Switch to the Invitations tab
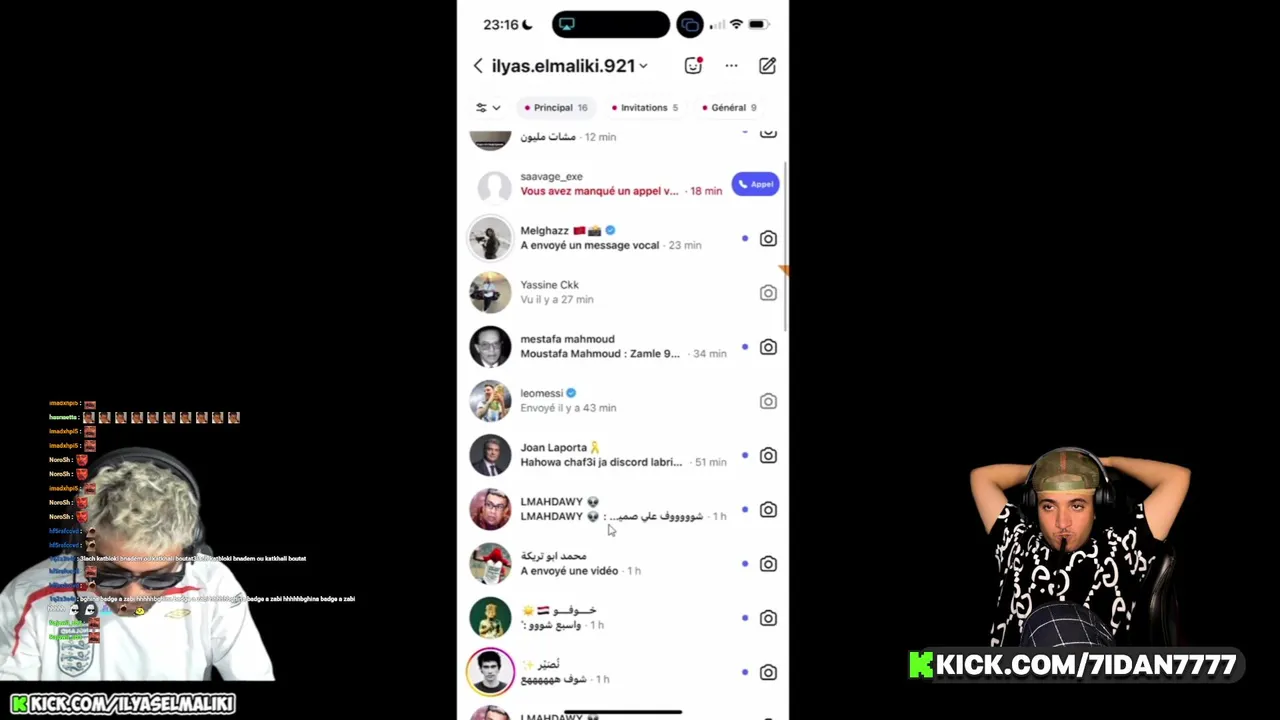This screenshot has width=1280, height=720. tap(645, 108)
